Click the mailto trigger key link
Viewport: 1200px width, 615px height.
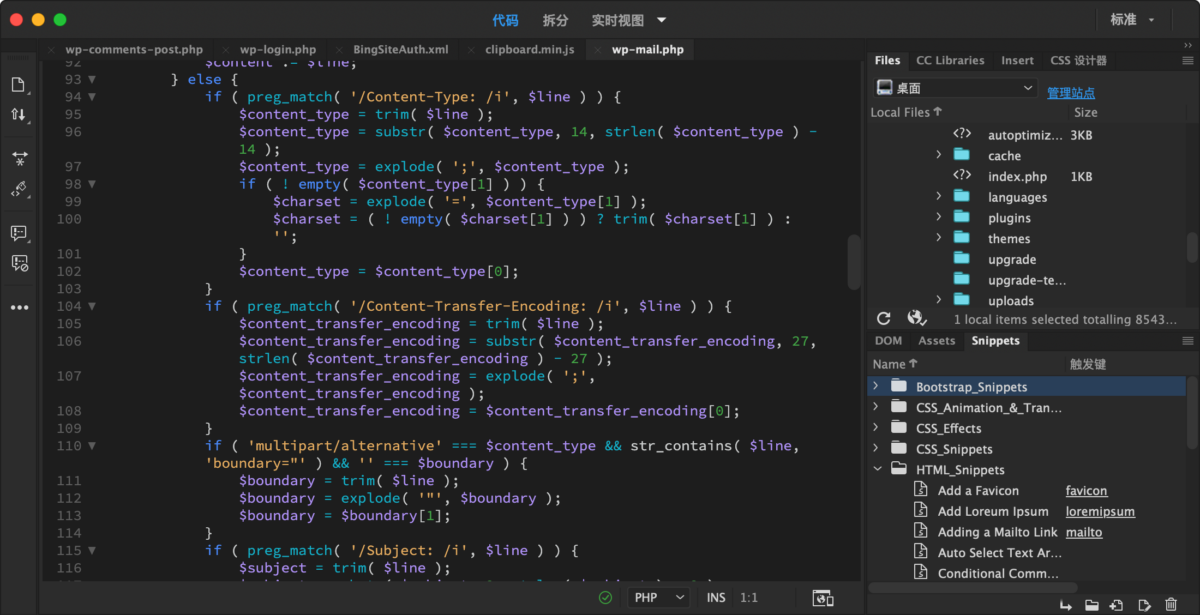pyautogui.click(x=1084, y=532)
